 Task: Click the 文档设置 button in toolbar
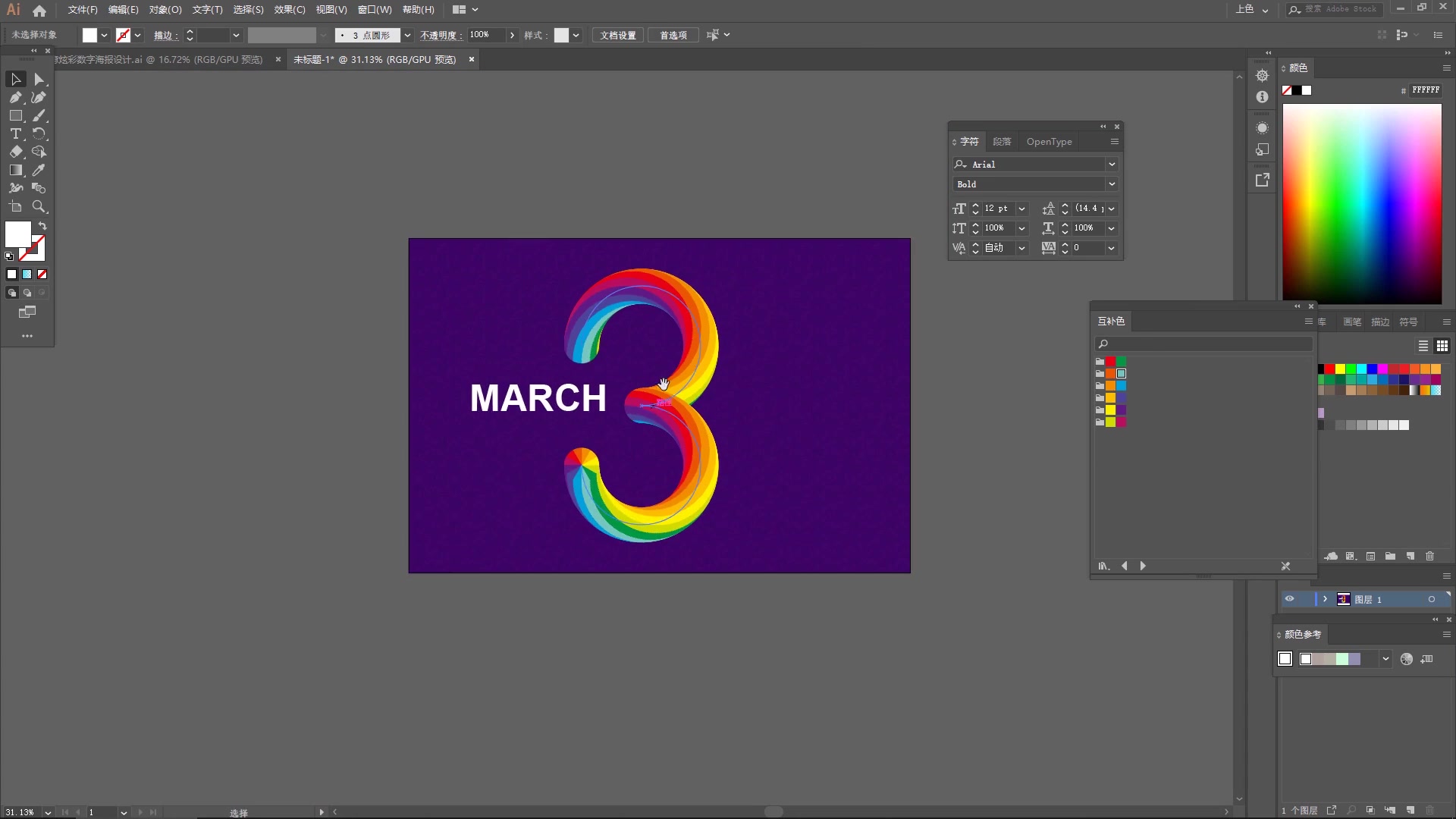617,35
